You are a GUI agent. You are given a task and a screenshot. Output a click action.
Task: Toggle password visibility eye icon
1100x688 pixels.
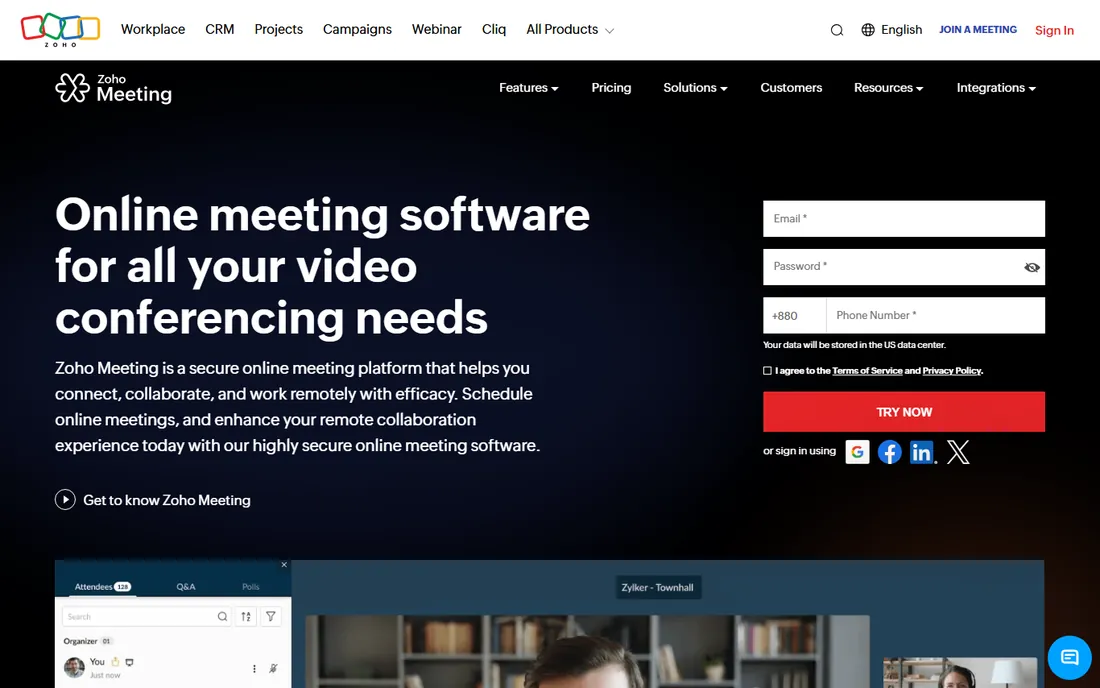click(x=1031, y=267)
